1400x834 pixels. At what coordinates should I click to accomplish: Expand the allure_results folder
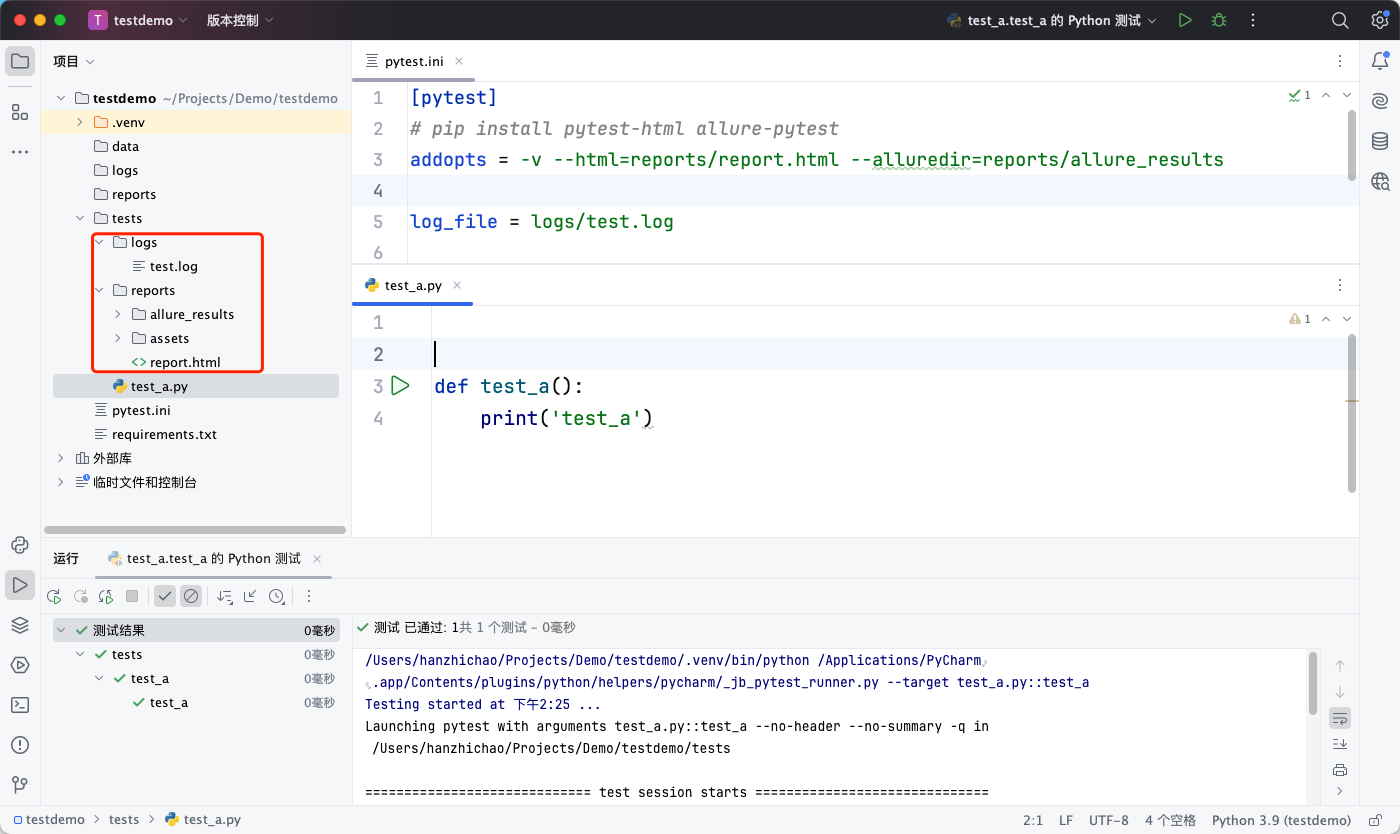point(118,314)
